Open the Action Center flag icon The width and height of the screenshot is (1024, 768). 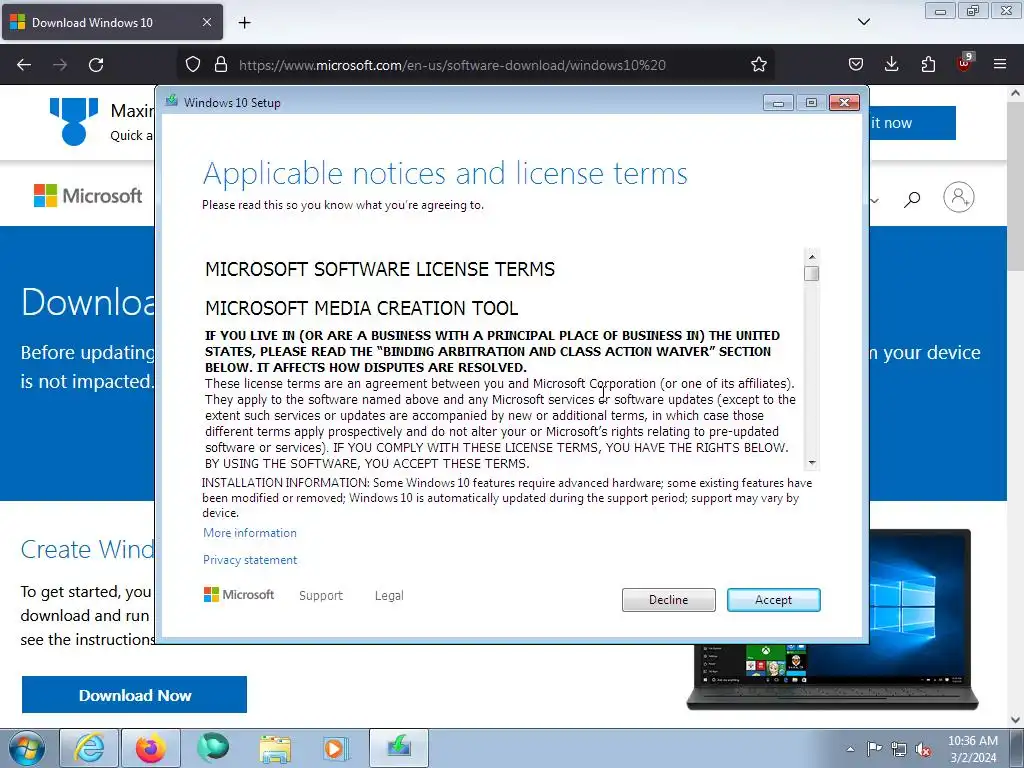tap(874, 749)
